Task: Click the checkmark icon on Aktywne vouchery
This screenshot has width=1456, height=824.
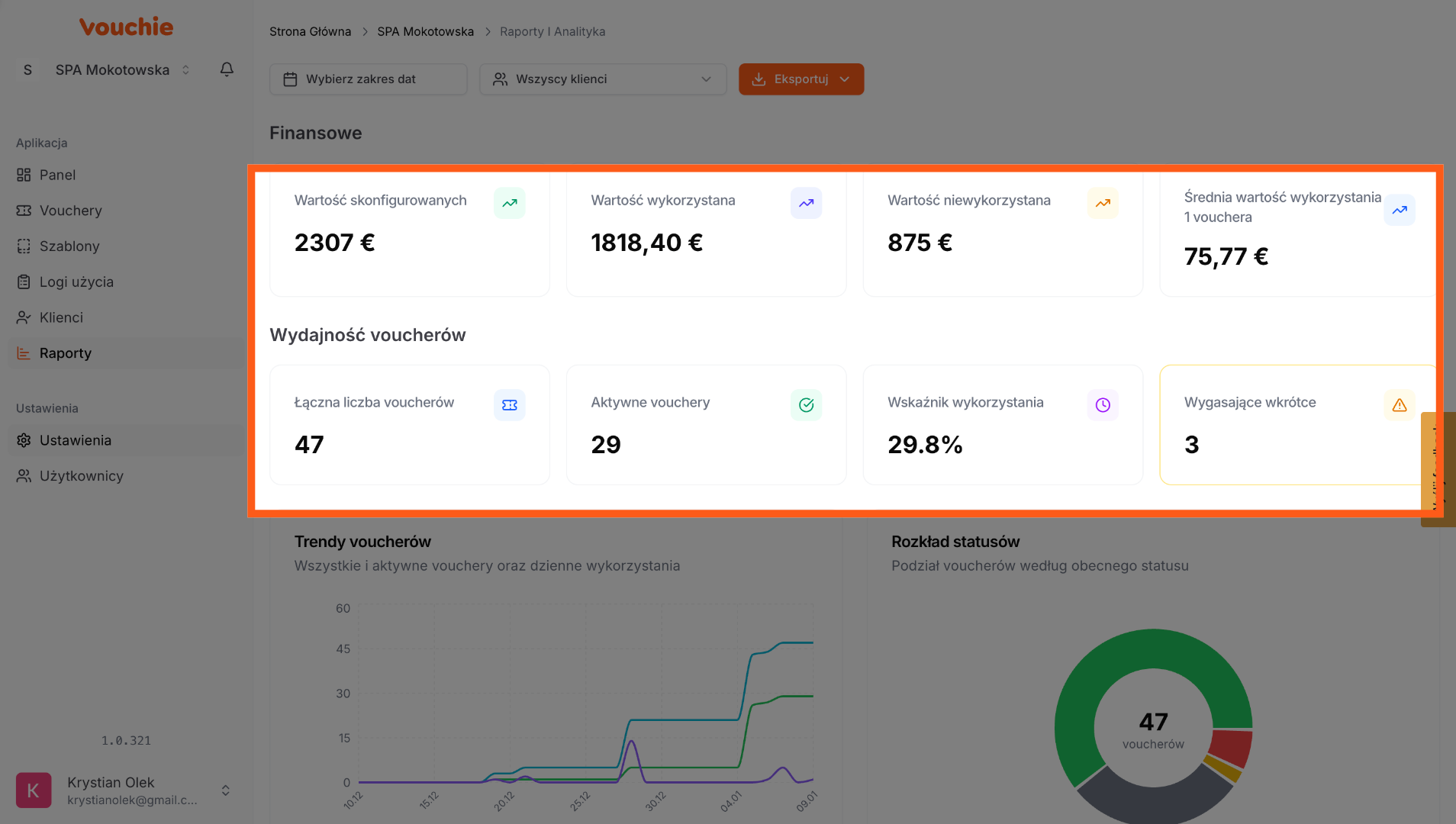Action: pyautogui.click(x=806, y=405)
